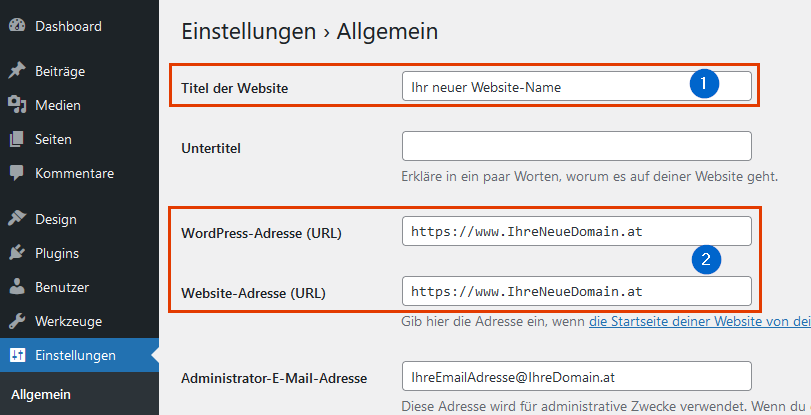The image size is (811, 415).
Task: Click the Administrator-E-Mail-Adresse field
Action: pos(577,376)
